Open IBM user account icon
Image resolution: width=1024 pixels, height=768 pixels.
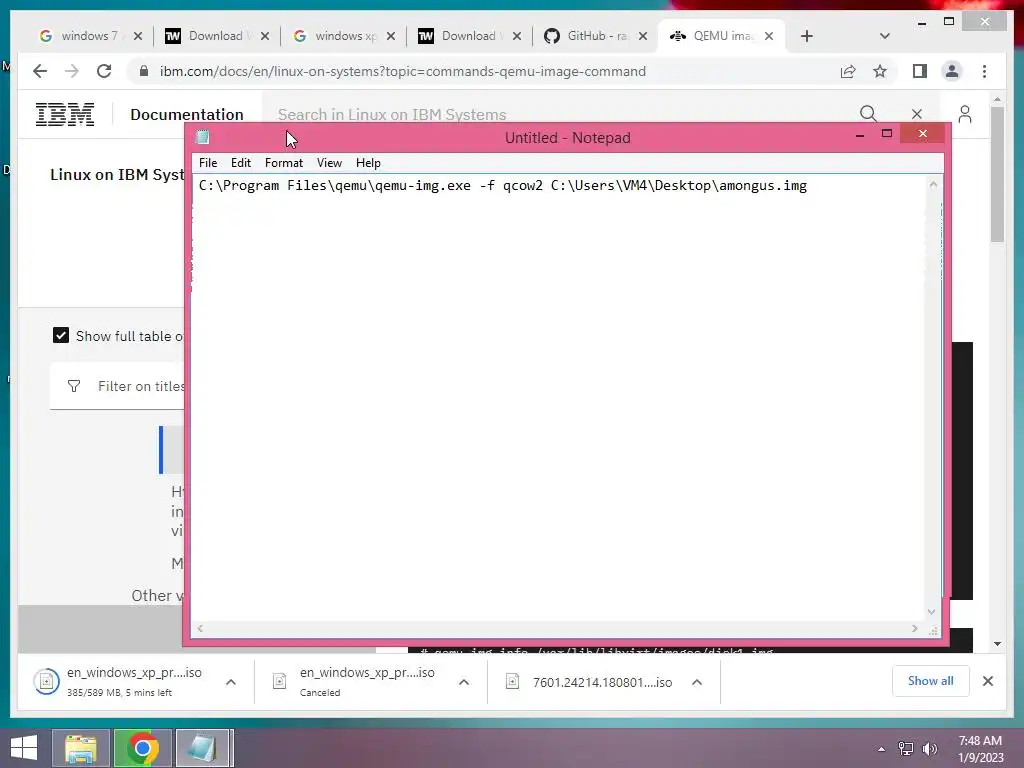click(x=965, y=114)
